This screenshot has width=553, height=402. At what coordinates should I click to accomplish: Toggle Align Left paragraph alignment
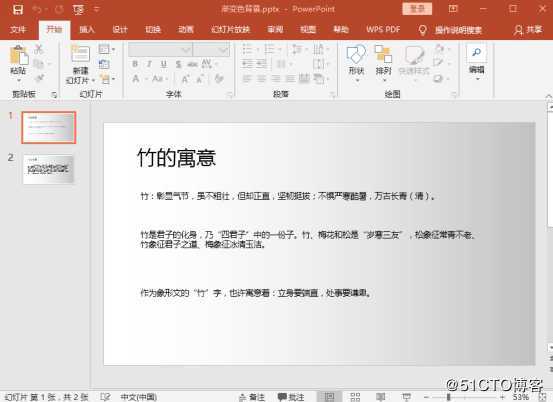[247, 79]
